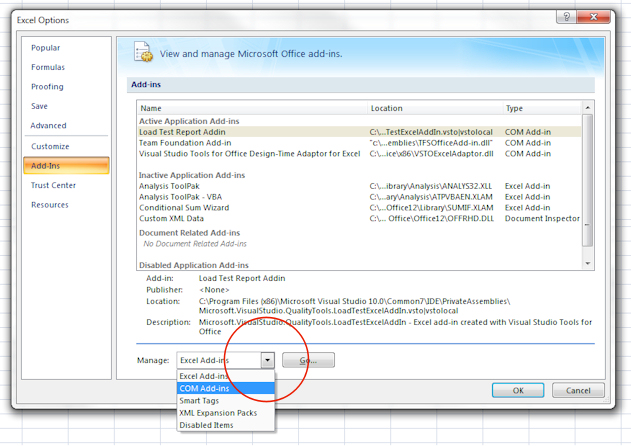Click the Document Inspector type cell
Image resolution: width=631 pixels, height=446 pixels.
tap(542, 219)
